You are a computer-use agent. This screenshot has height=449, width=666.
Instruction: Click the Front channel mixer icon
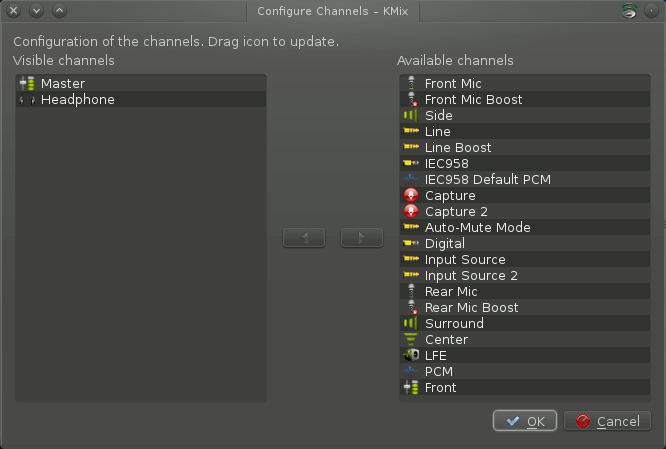(410, 388)
